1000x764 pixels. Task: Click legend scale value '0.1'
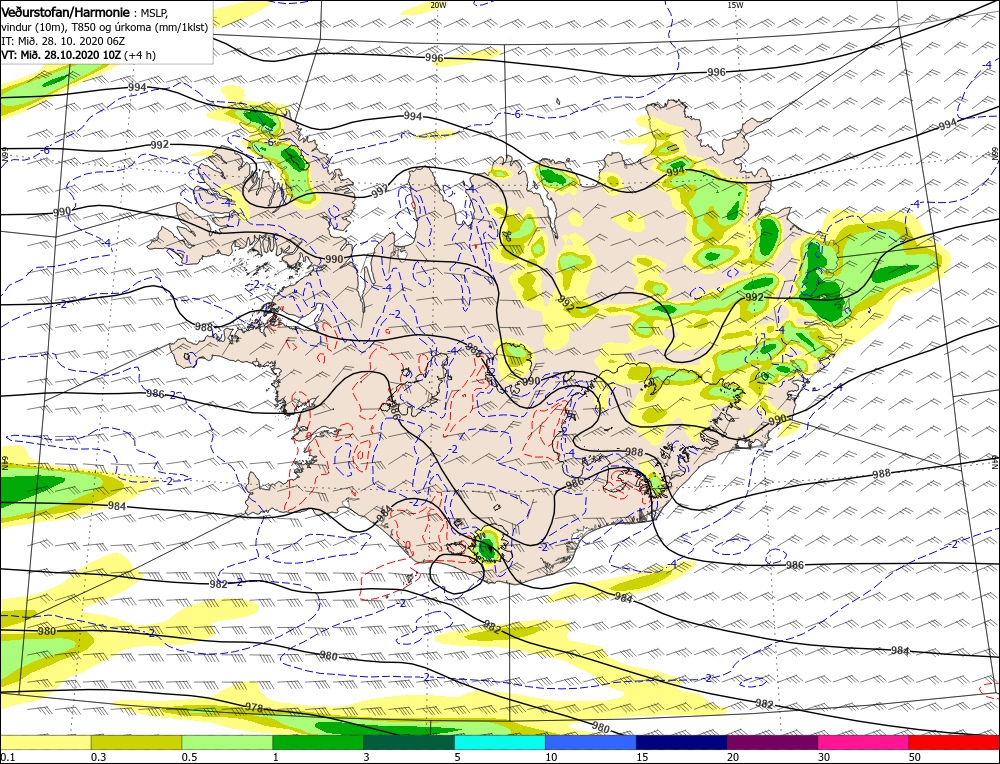coord(6,757)
